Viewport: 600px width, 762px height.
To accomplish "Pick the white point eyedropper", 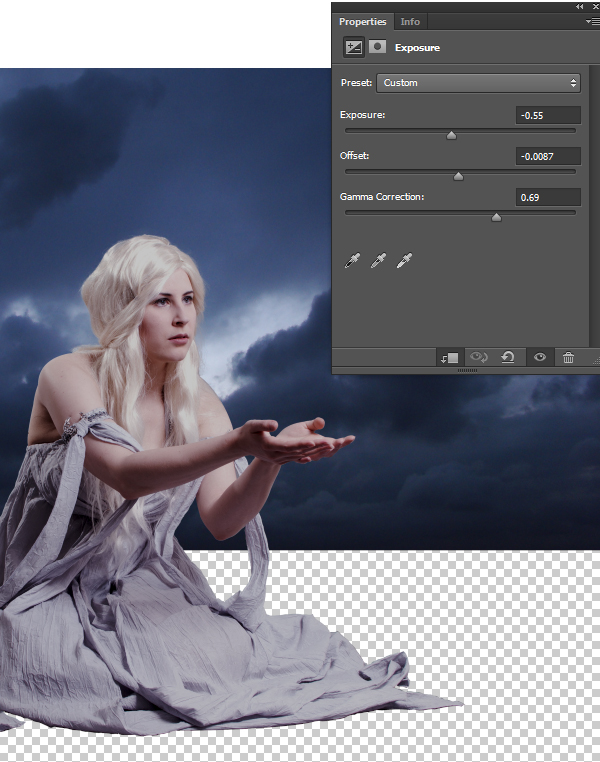I will tap(405, 261).
